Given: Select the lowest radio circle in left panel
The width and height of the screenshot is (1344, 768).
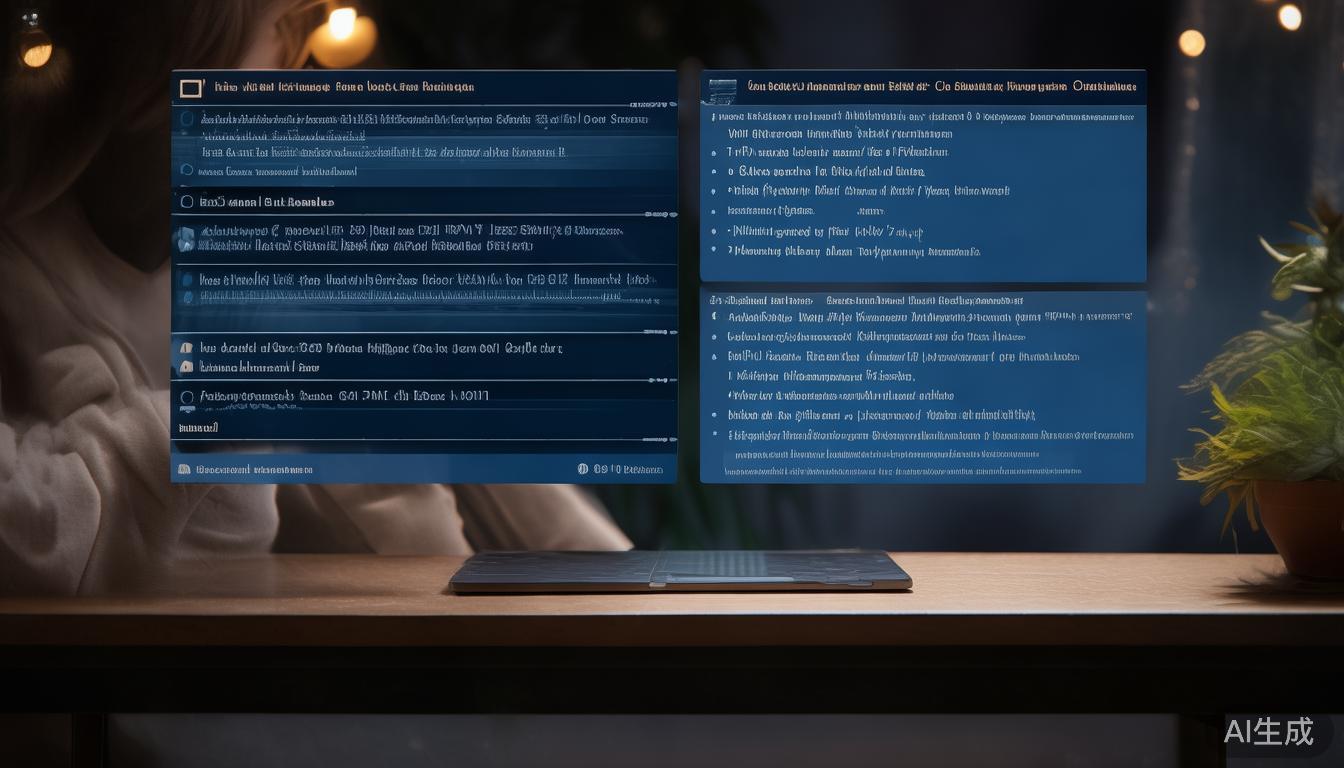Looking at the screenshot, I should pos(186,397).
